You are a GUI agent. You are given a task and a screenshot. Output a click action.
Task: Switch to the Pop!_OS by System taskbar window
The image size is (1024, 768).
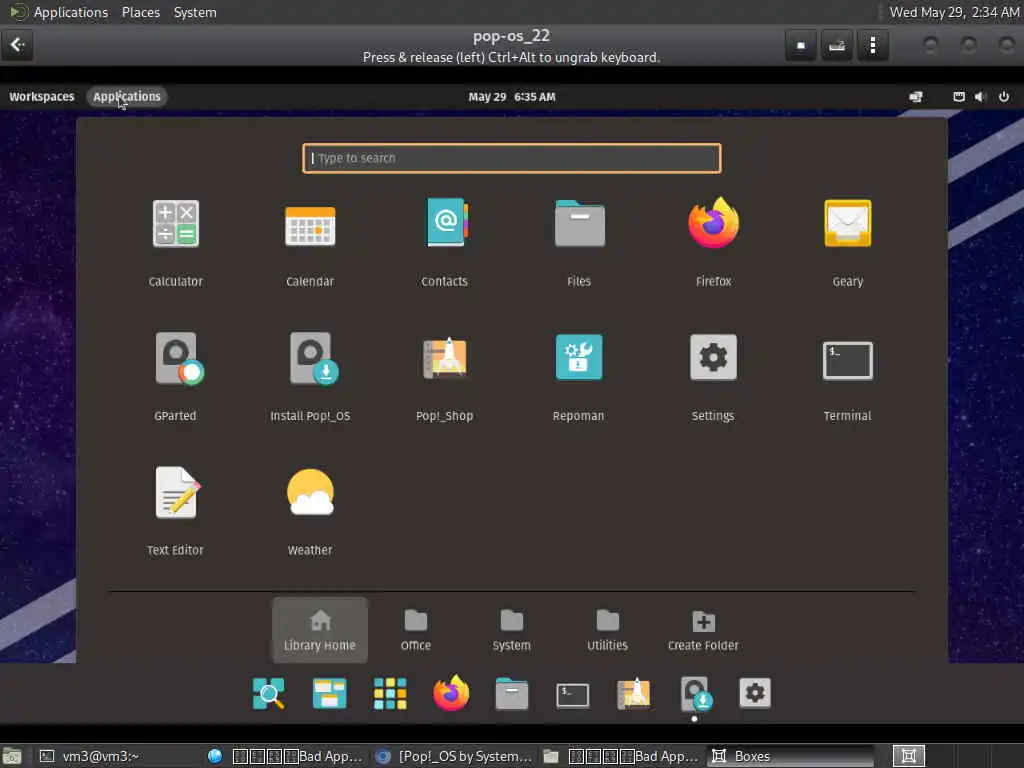(x=455, y=756)
